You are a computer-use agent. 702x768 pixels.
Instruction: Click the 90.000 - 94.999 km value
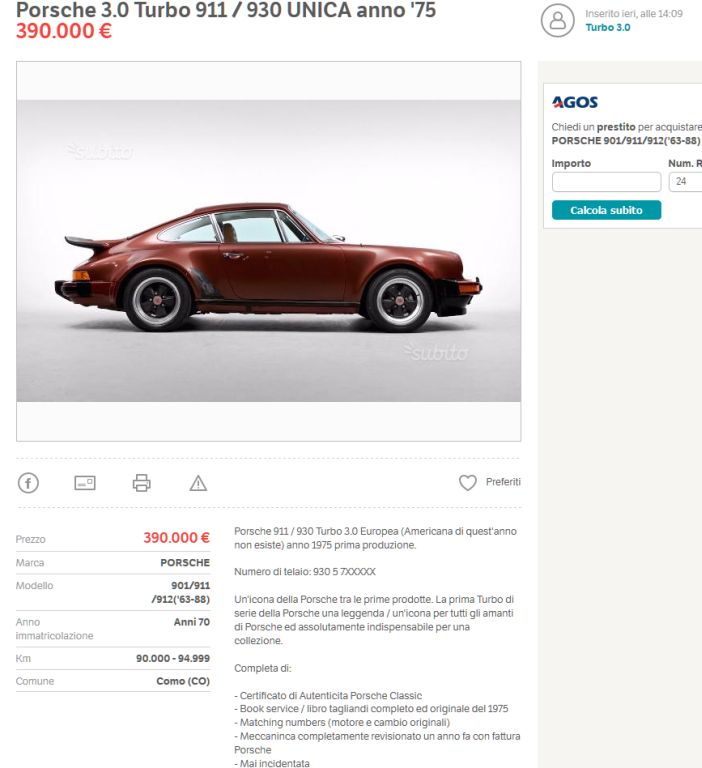pyautogui.click(x=173, y=658)
